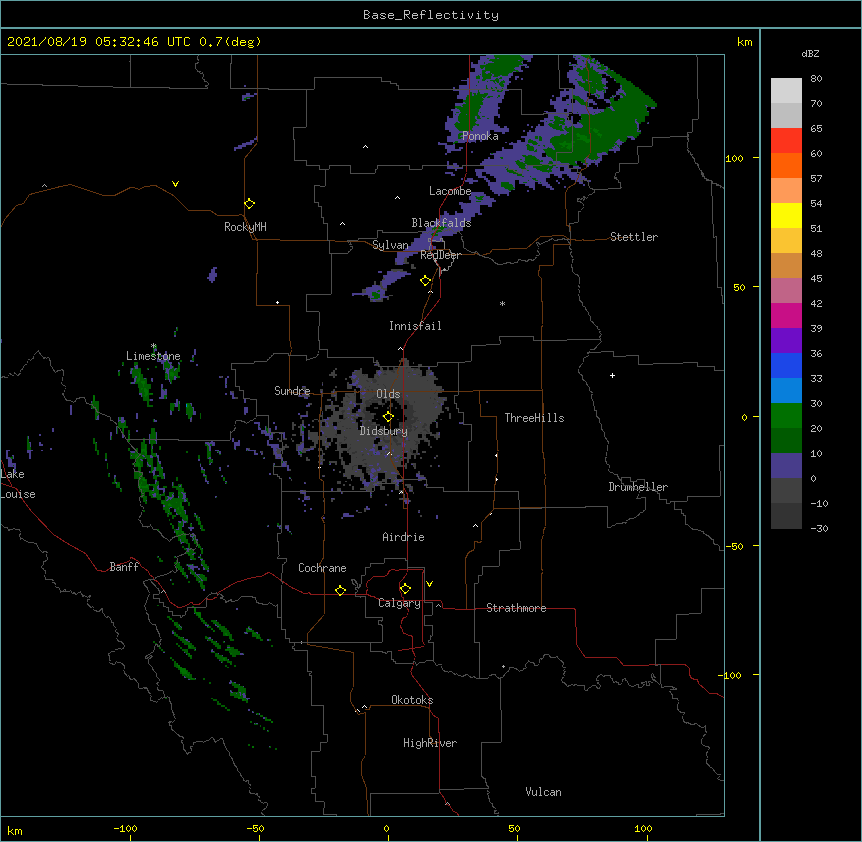This screenshot has height=842, width=862.
Task: Click the Innisfail town label
Action: click(x=415, y=326)
